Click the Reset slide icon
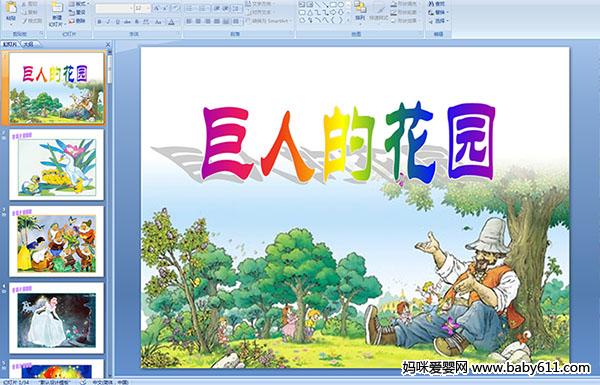This screenshot has height=385, width=600. (x=78, y=12)
